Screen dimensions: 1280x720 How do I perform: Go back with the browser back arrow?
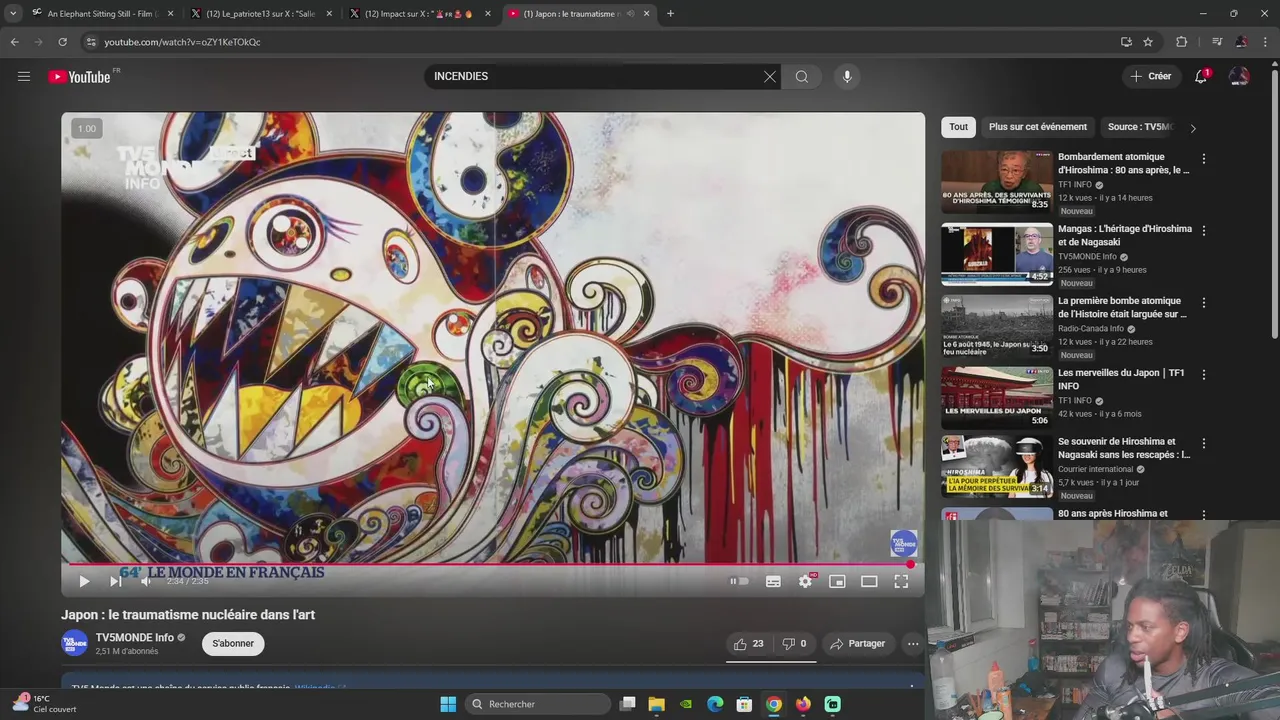click(x=14, y=42)
